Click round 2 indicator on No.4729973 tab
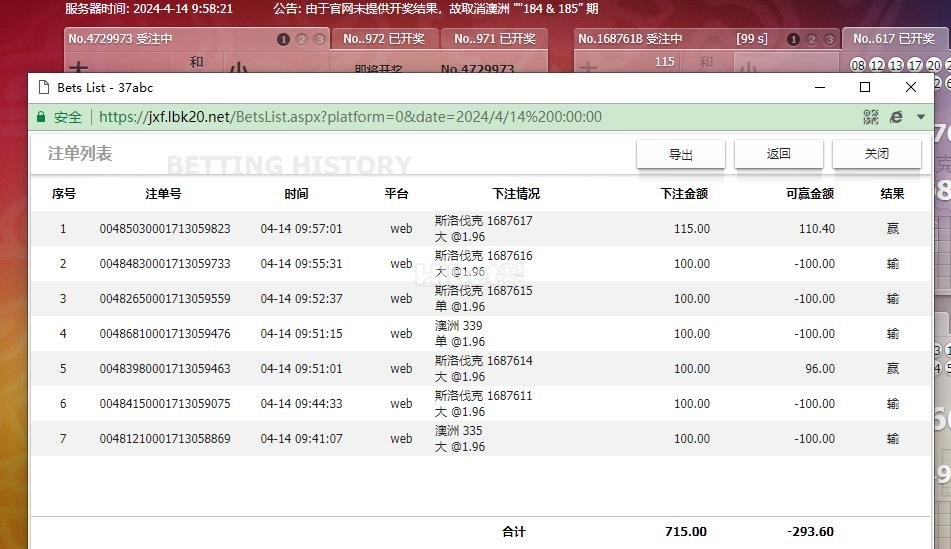Viewport: 951px width, 549px height. pos(301,39)
